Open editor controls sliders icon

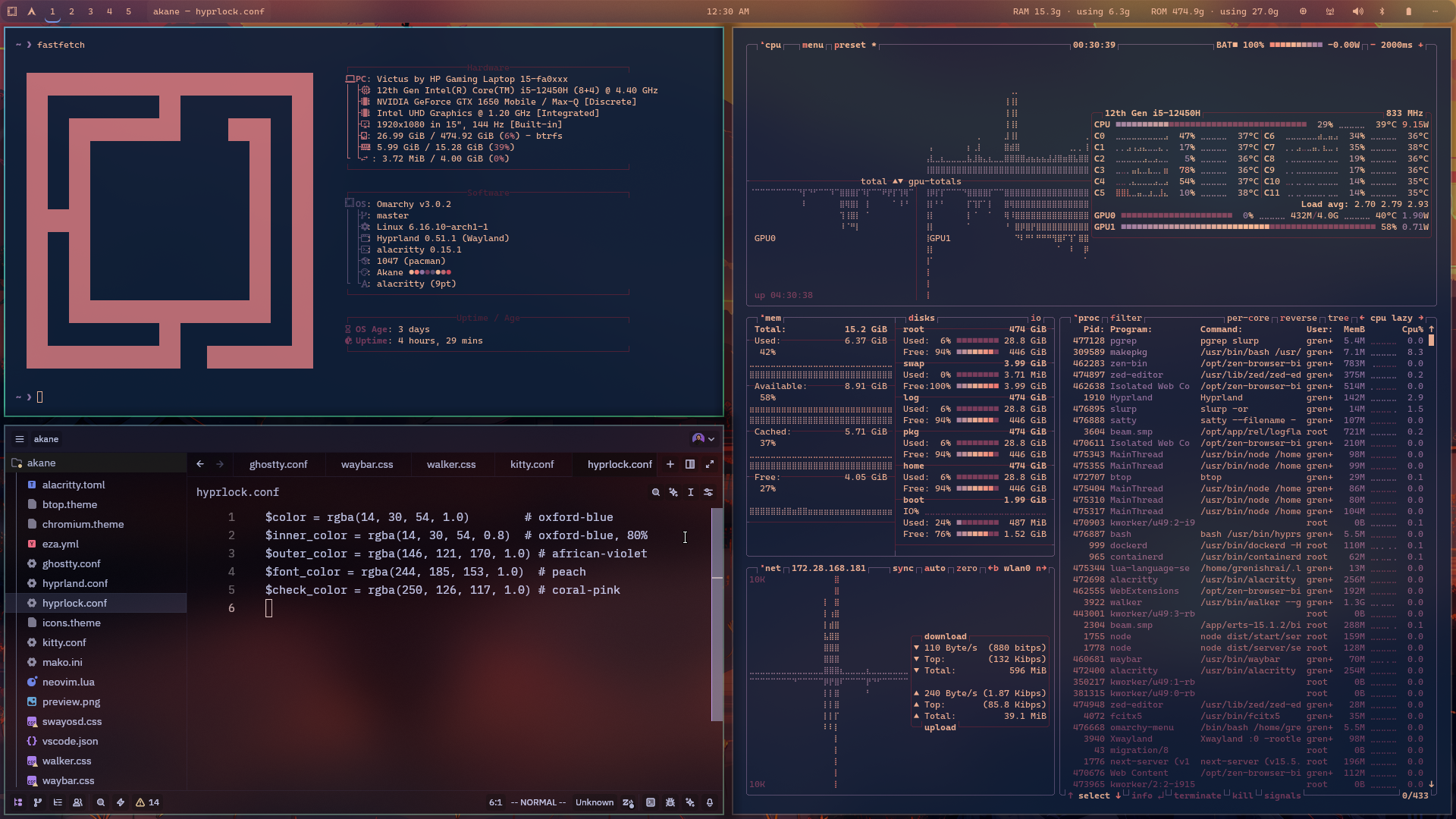[708, 492]
